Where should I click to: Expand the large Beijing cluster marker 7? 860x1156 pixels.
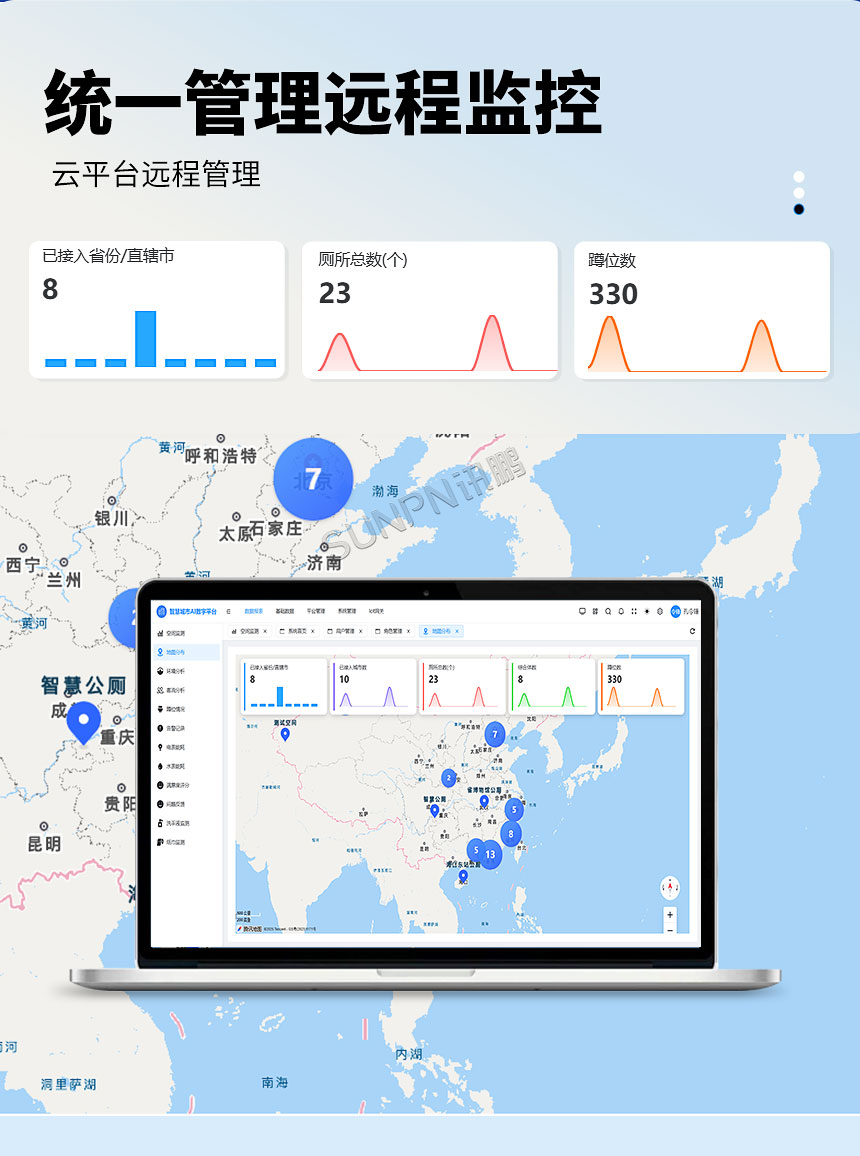[313, 479]
